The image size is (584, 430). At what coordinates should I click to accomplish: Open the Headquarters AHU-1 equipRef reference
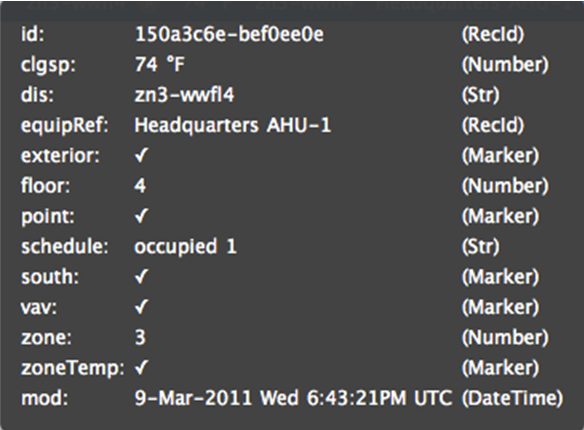(x=232, y=125)
